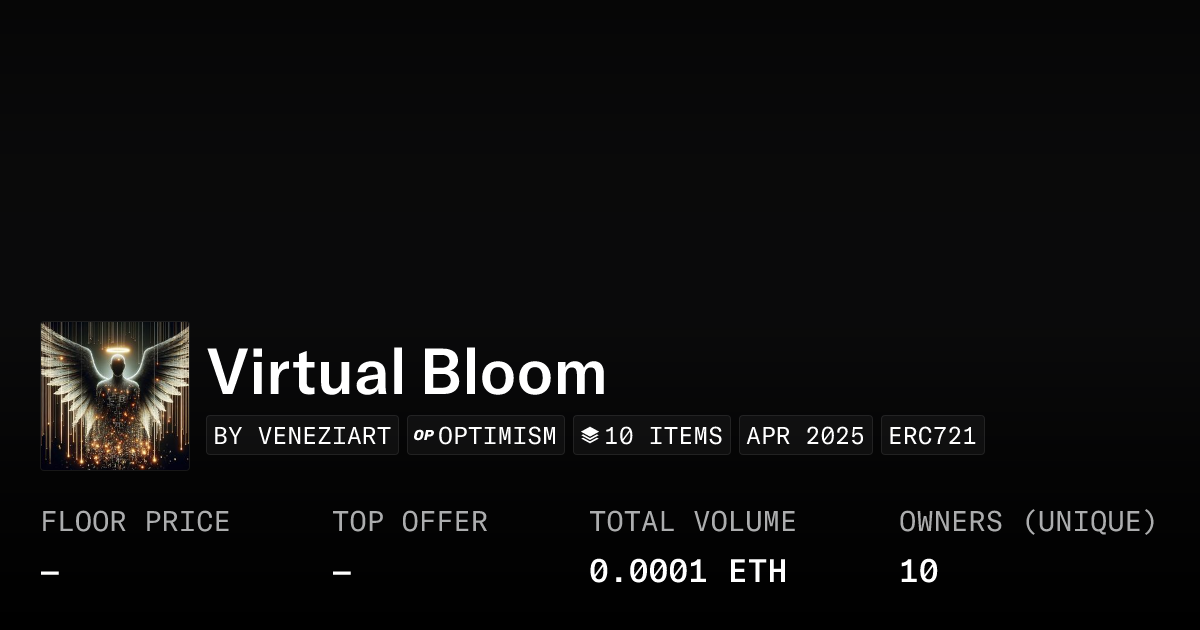Select the APR 2025 date badge

pos(805,436)
